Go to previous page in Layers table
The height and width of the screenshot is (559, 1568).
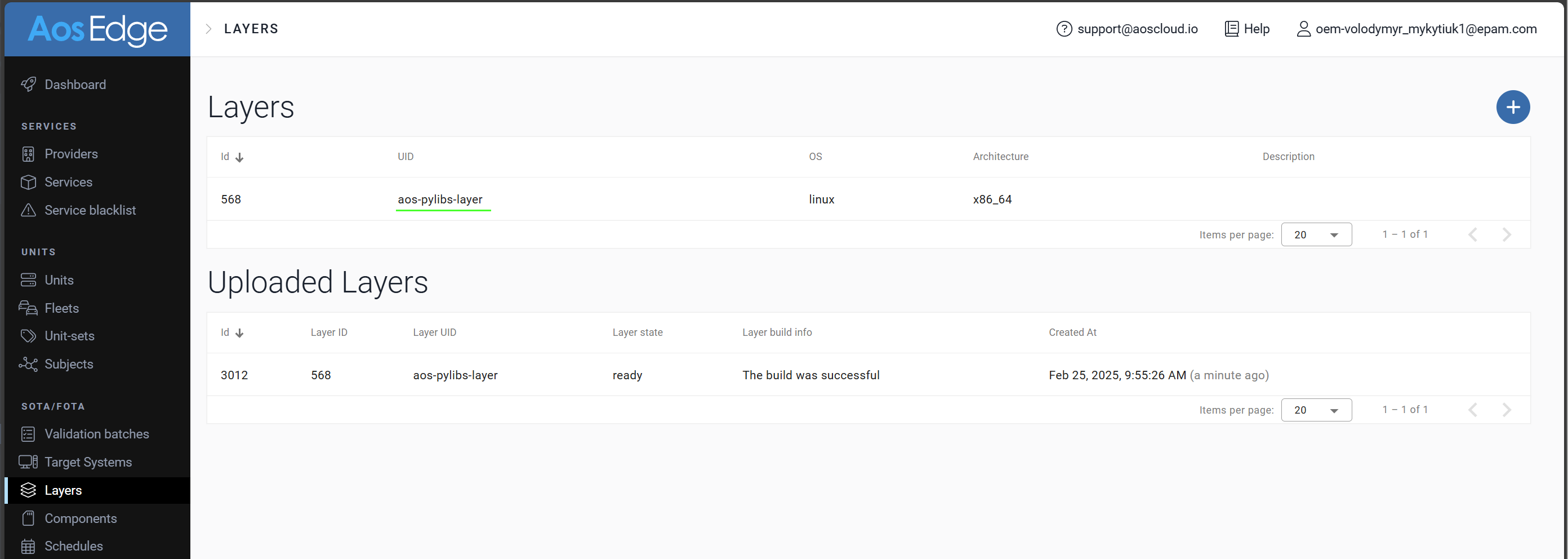1472,234
